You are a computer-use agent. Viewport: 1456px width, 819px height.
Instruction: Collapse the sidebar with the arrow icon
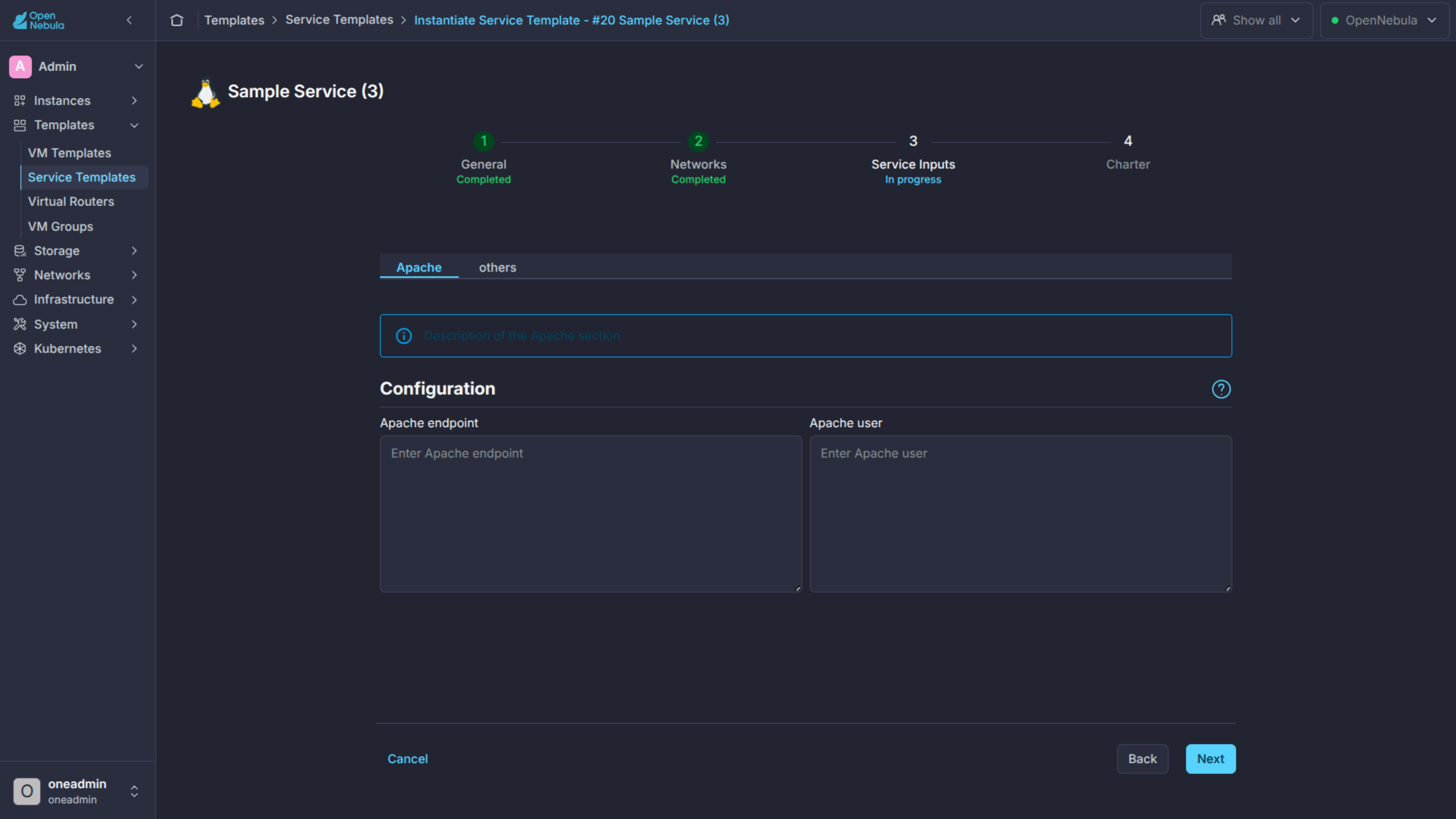(129, 20)
